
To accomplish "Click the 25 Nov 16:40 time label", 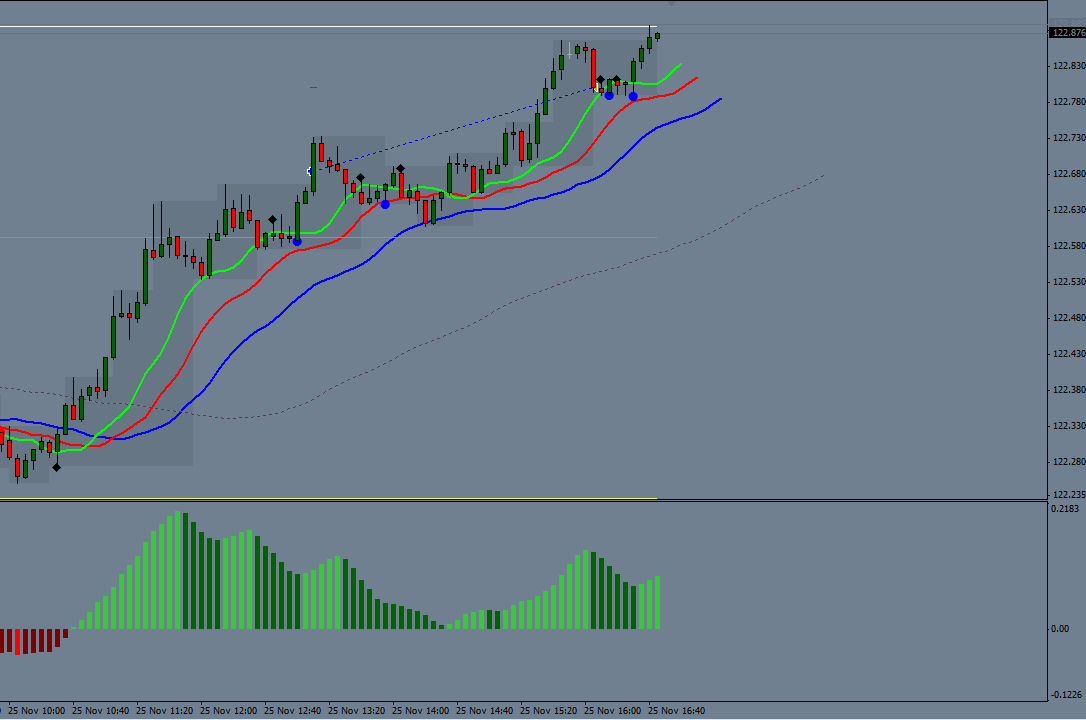I will click(x=677, y=711).
